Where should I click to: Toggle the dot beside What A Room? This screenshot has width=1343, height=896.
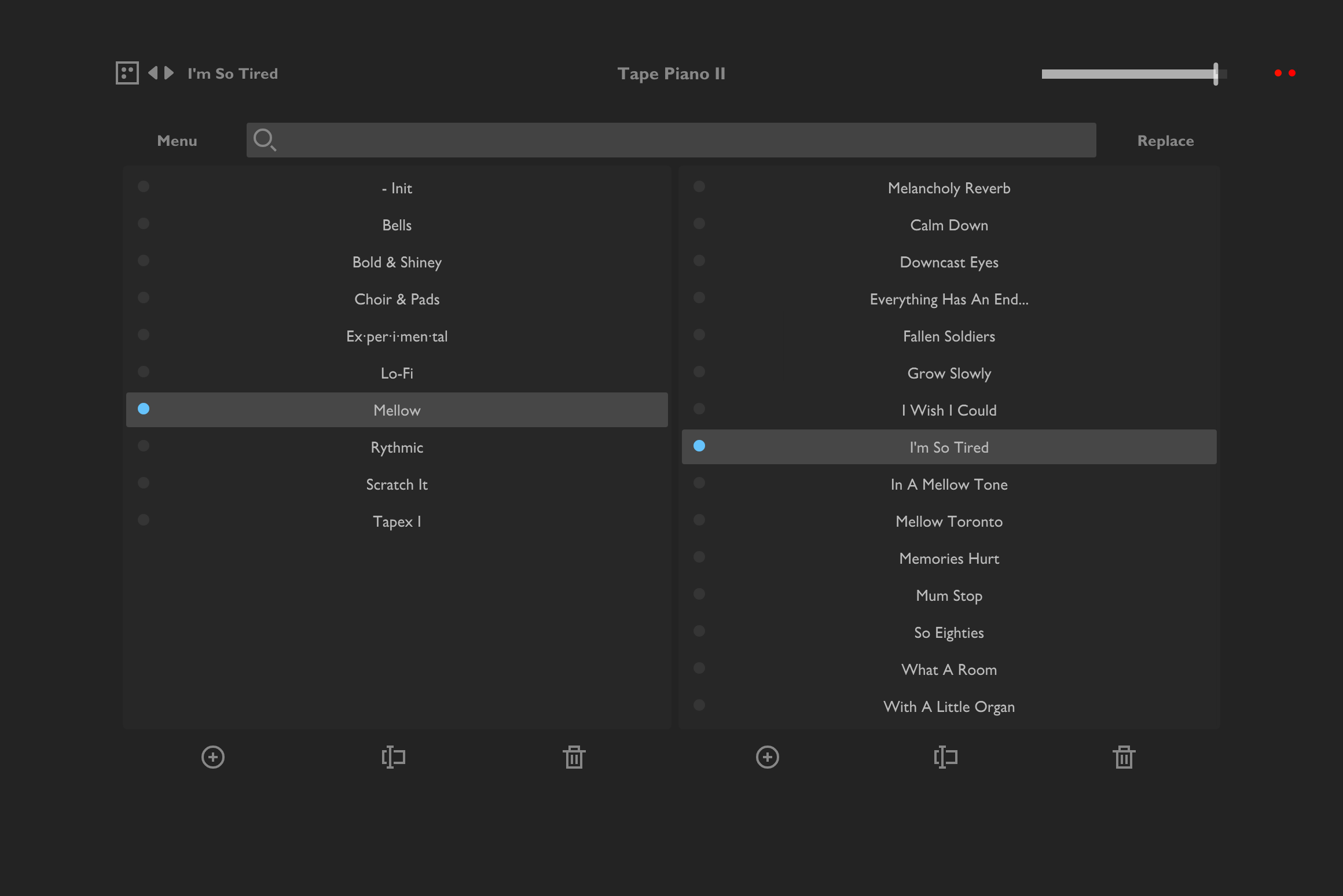coord(699,668)
